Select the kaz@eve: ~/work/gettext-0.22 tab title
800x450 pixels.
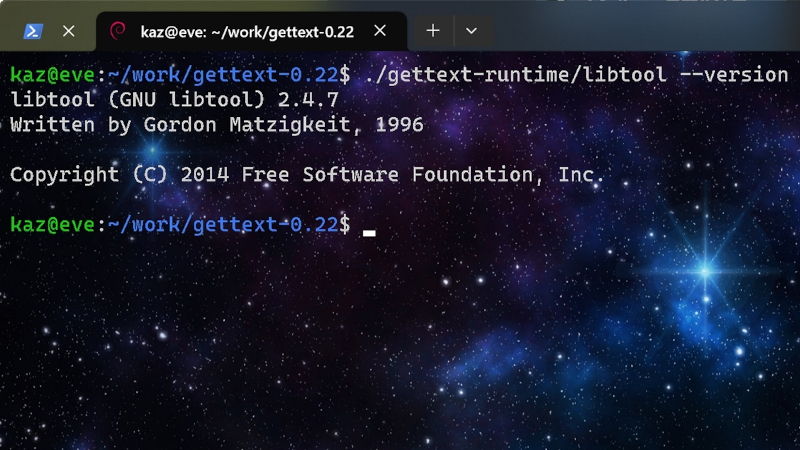pos(247,32)
